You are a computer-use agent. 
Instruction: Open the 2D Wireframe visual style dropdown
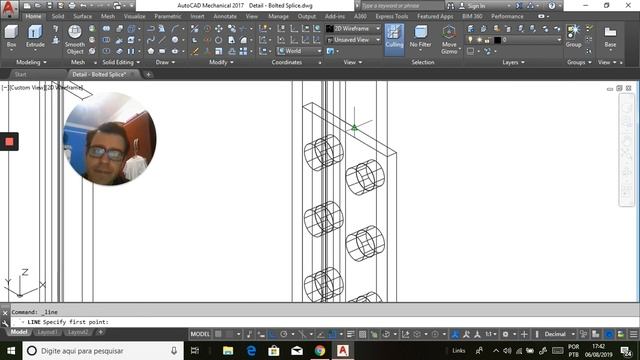(x=353, y=29)
